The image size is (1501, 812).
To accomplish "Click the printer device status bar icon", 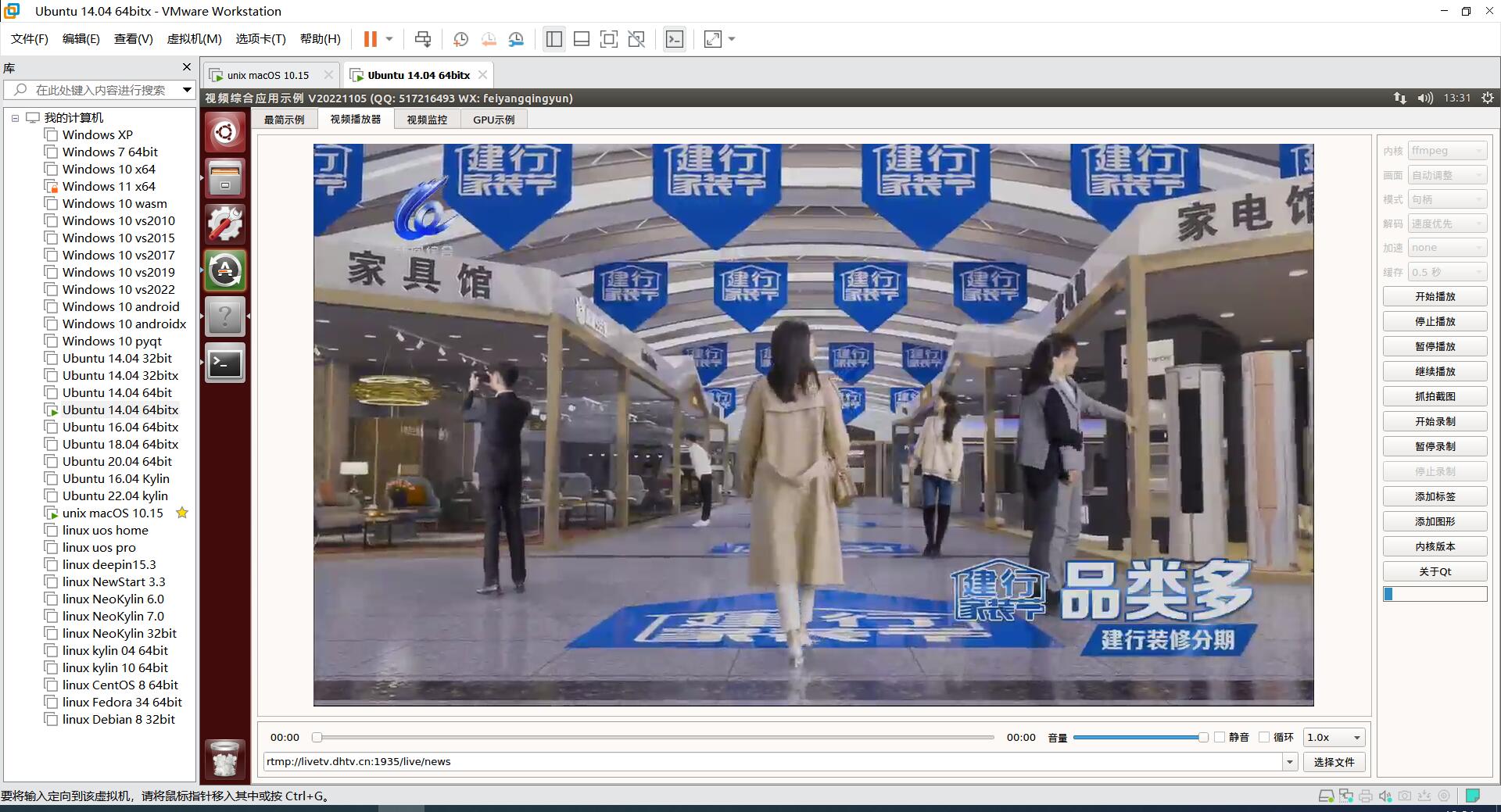I will point(1366,796).
